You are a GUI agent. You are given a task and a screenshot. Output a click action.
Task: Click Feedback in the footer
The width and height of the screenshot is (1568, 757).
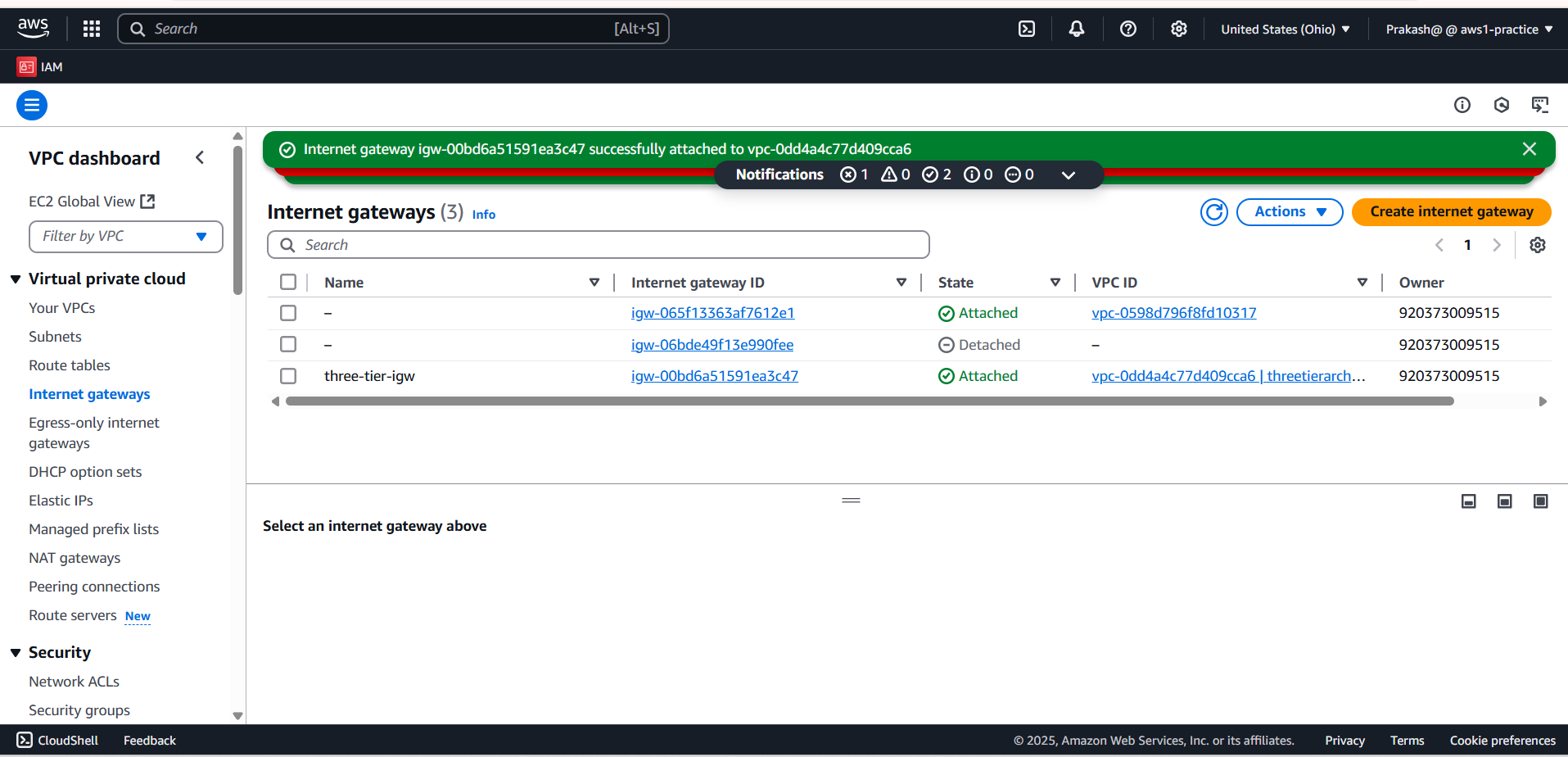click(x=150, y=741)
